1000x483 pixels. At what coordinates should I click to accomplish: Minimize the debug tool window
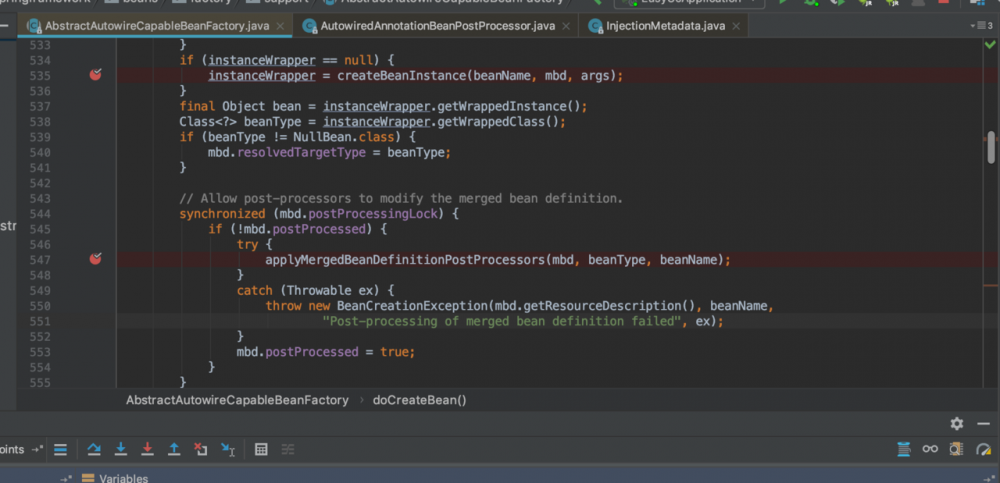pos(984,423)
